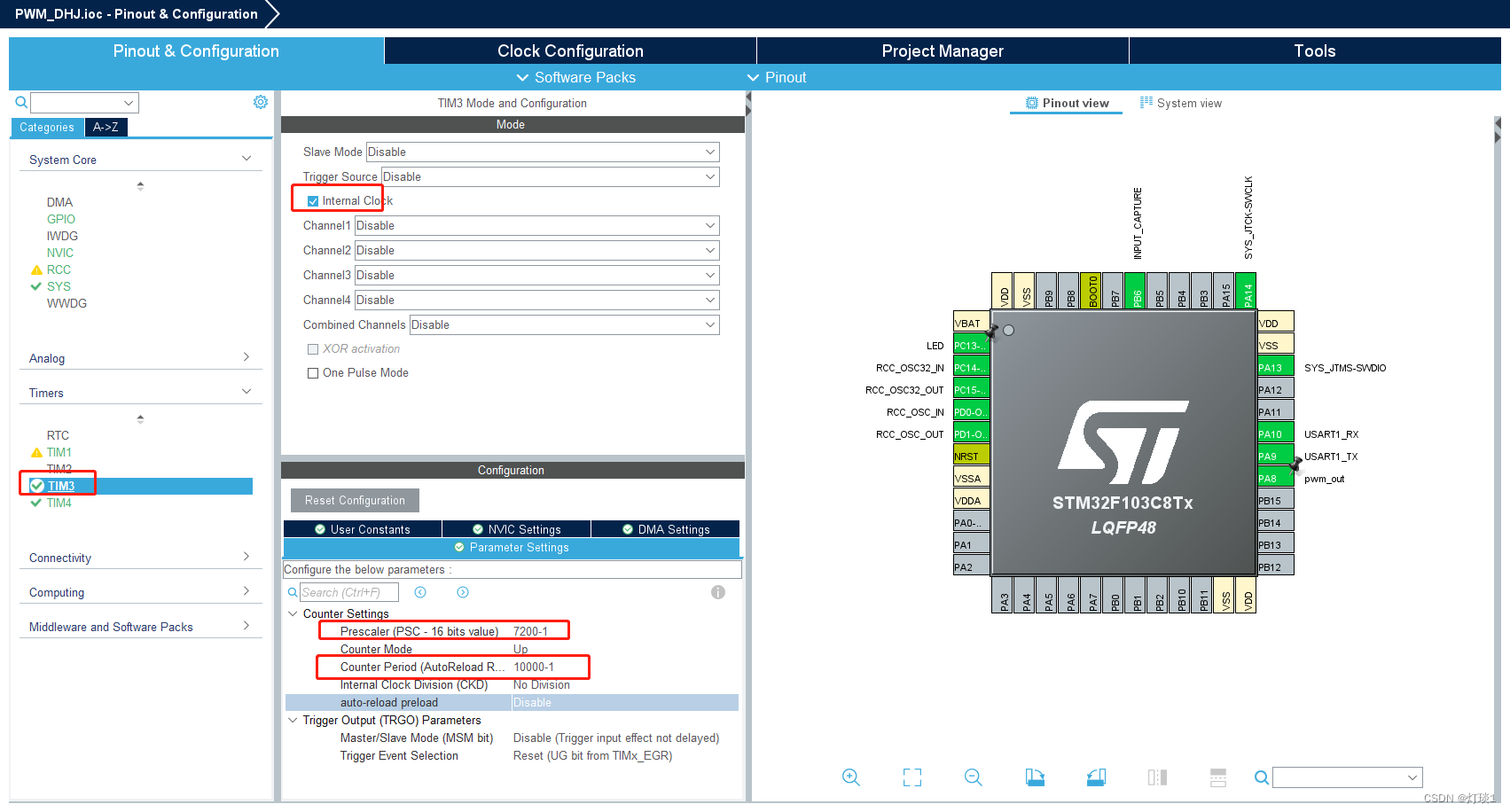Open the Slave Mode dropdown
Screen dimensions: 1510x812
pos(543,152)
